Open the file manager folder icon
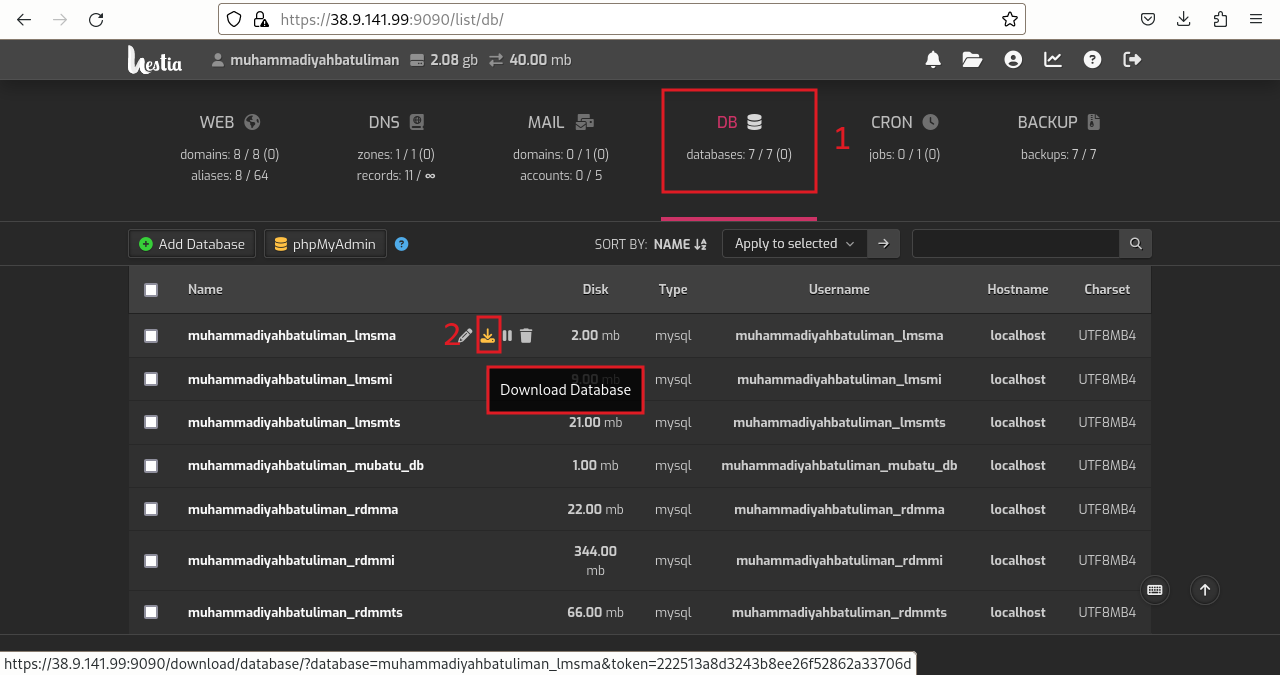This screenshot has height=675, width=1280. tap(972, 60)
